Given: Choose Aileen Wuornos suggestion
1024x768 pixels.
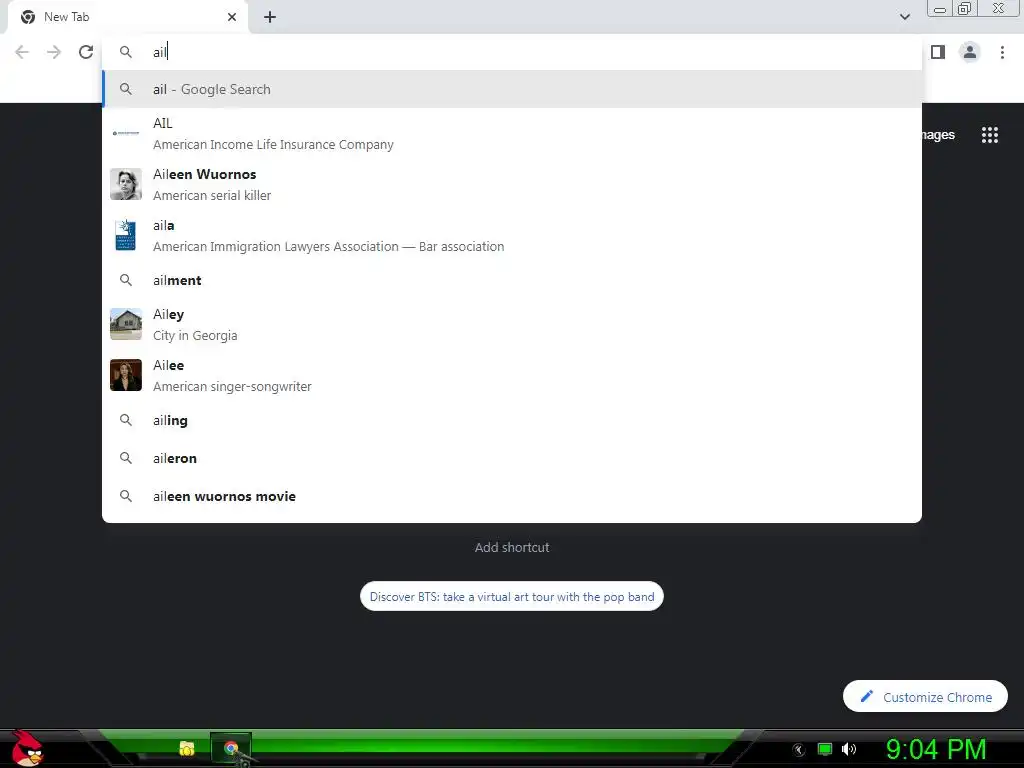Looking at the screenshot, I should (x=512, y=184).
